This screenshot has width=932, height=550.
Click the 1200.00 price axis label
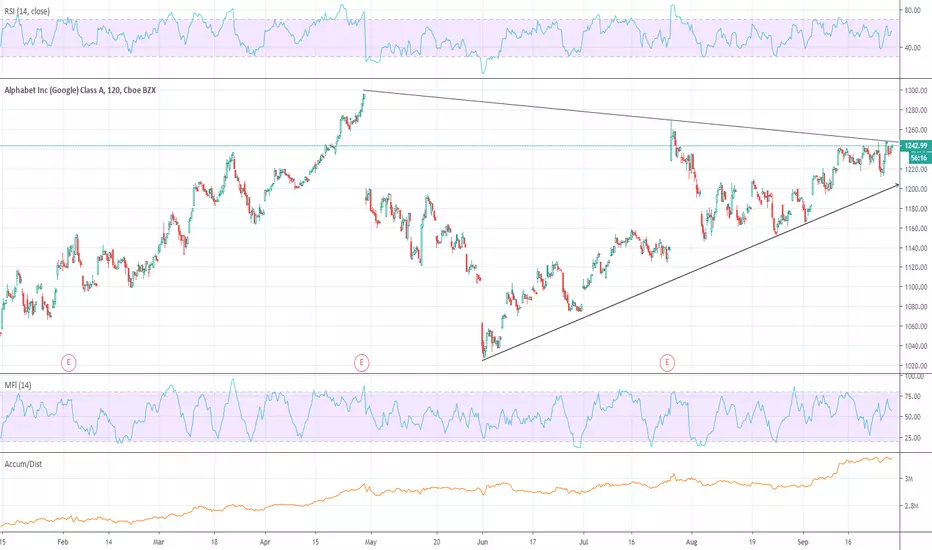click(x=916, y=189)
